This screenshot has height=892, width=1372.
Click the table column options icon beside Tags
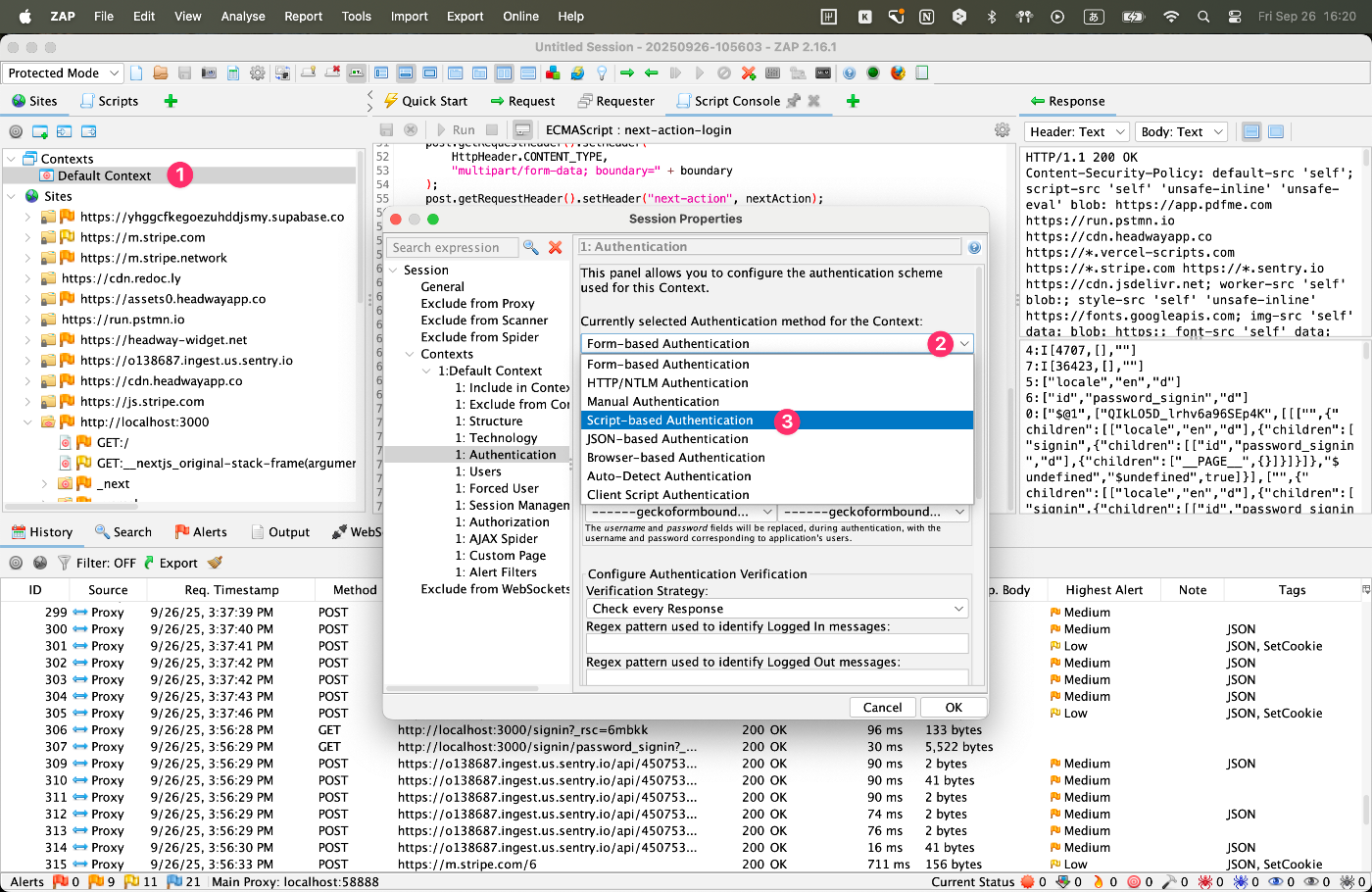(x=1365, y=589)
